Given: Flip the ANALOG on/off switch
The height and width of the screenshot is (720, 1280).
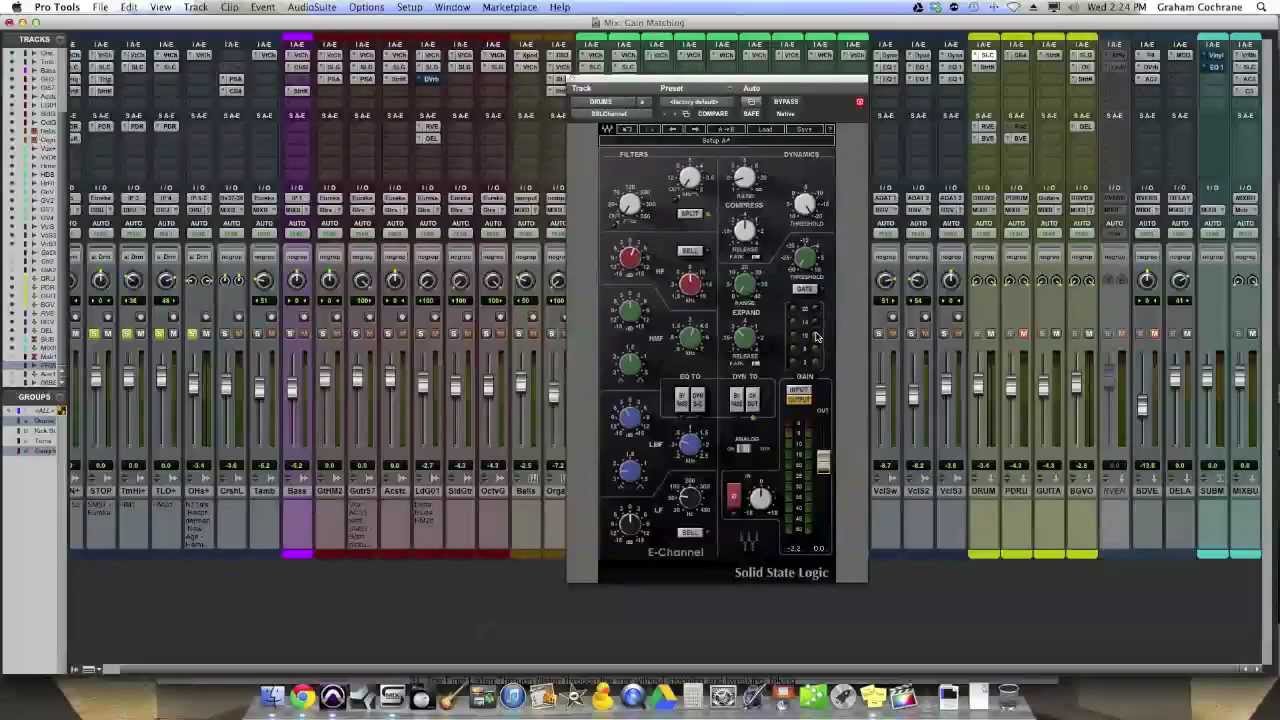Looking at the screenshot, I should pos(743,449).
